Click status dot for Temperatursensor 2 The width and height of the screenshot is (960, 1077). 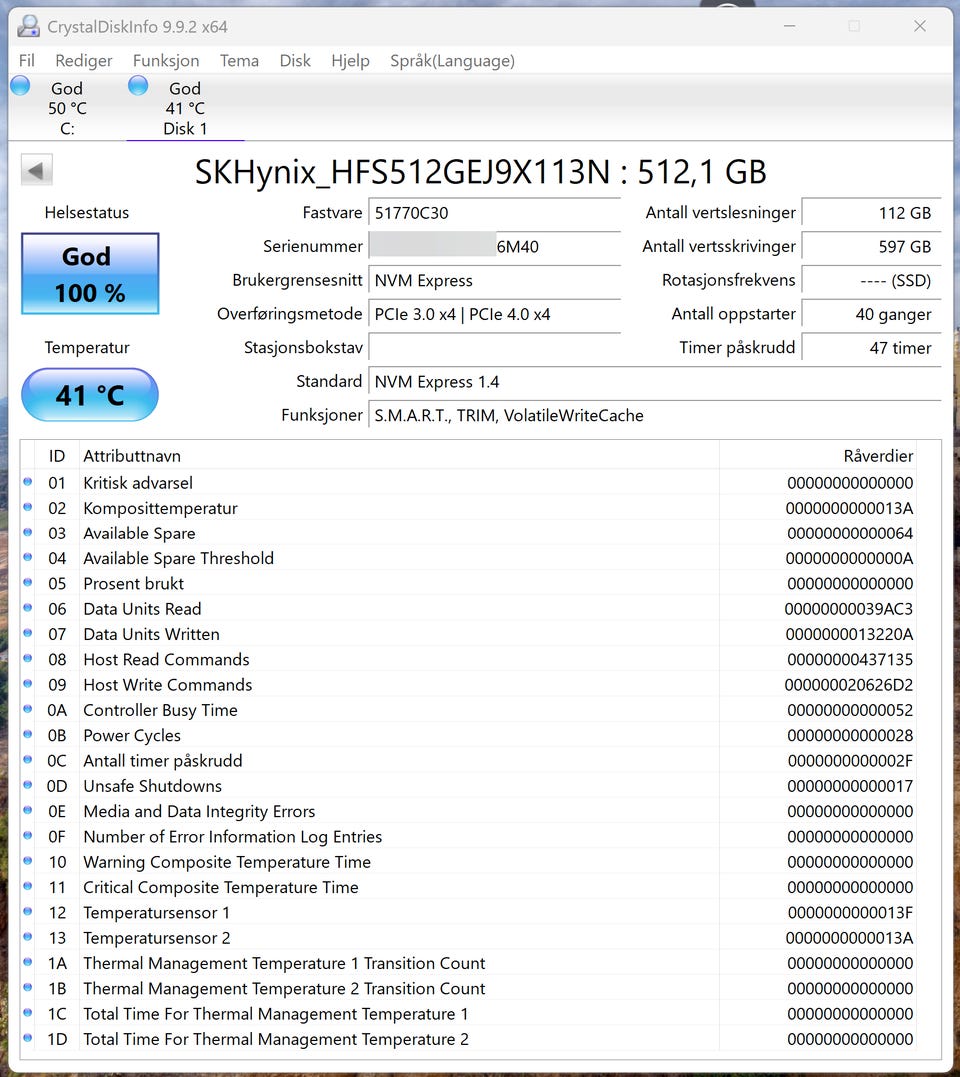pyautogui.click(x=27, y=937)
